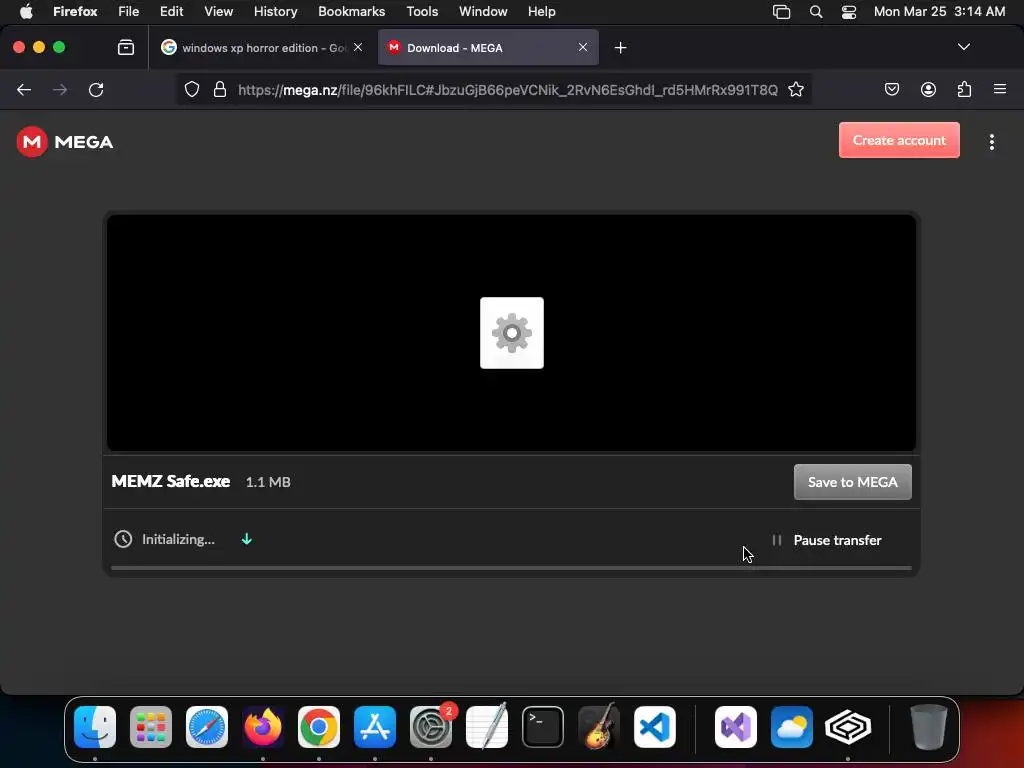Click the date and time clock
Viewport: 1024px width, 768px height.
point(939,12)
